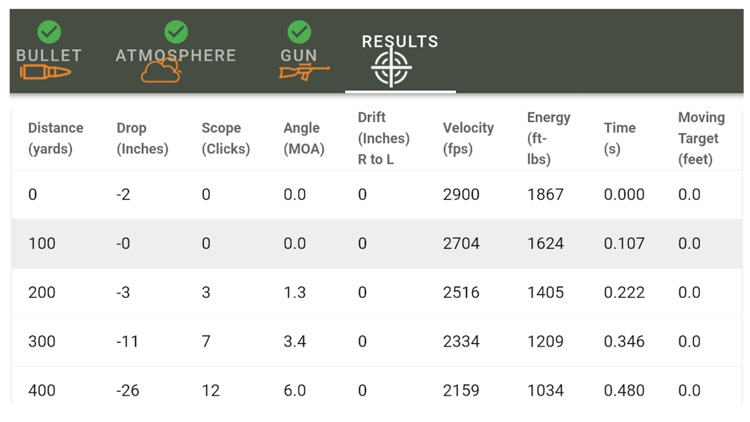Screen dimensions: 750x422
Task: Click the Velocity (fps) column header
Action: pos(468,138)
